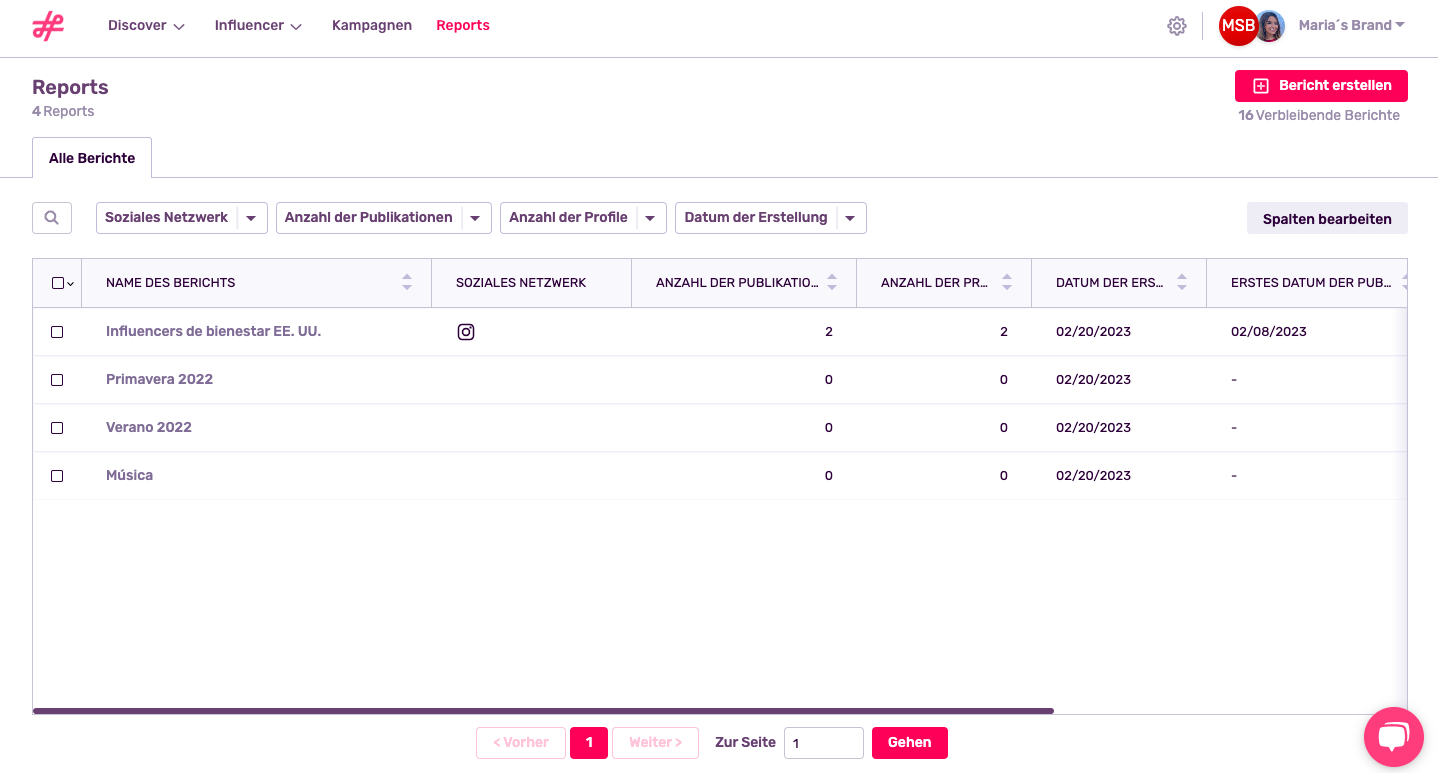Open settings via the gear icon

(x=1176, y=26)
